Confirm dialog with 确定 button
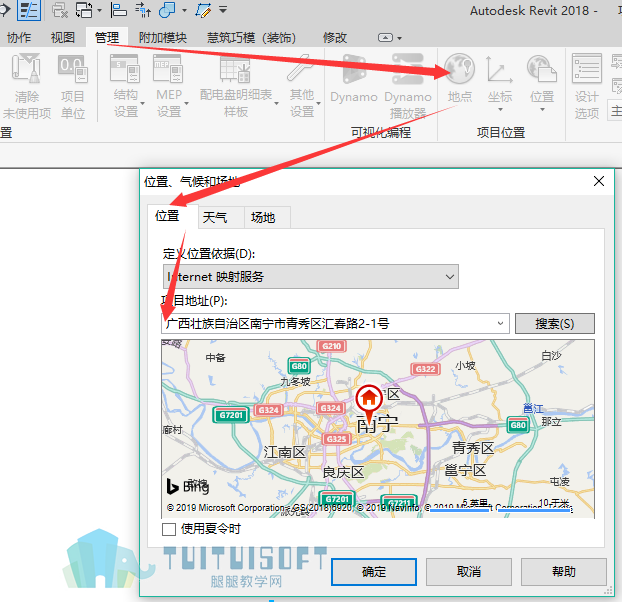 [374, 571]
